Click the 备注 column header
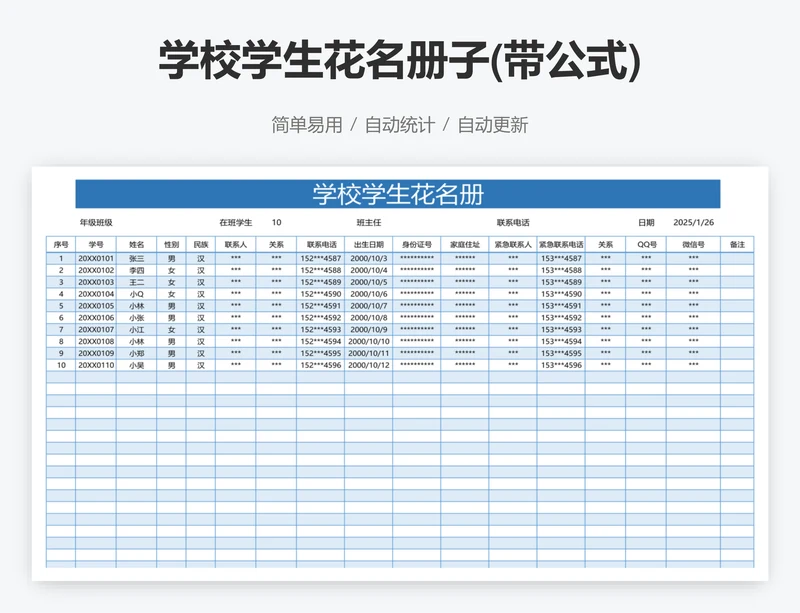Screen dimensions: 800x613 (x=737, y=244)
